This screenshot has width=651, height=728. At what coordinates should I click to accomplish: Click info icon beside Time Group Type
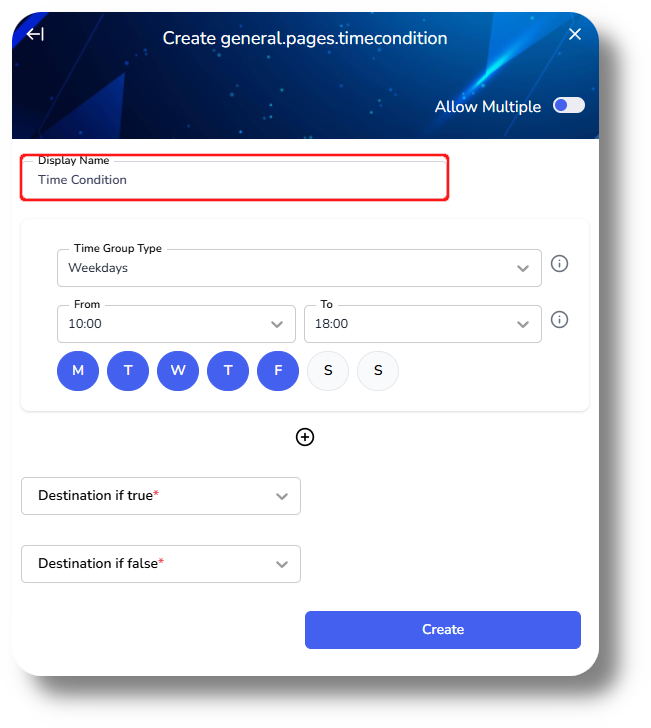[559, 264]
